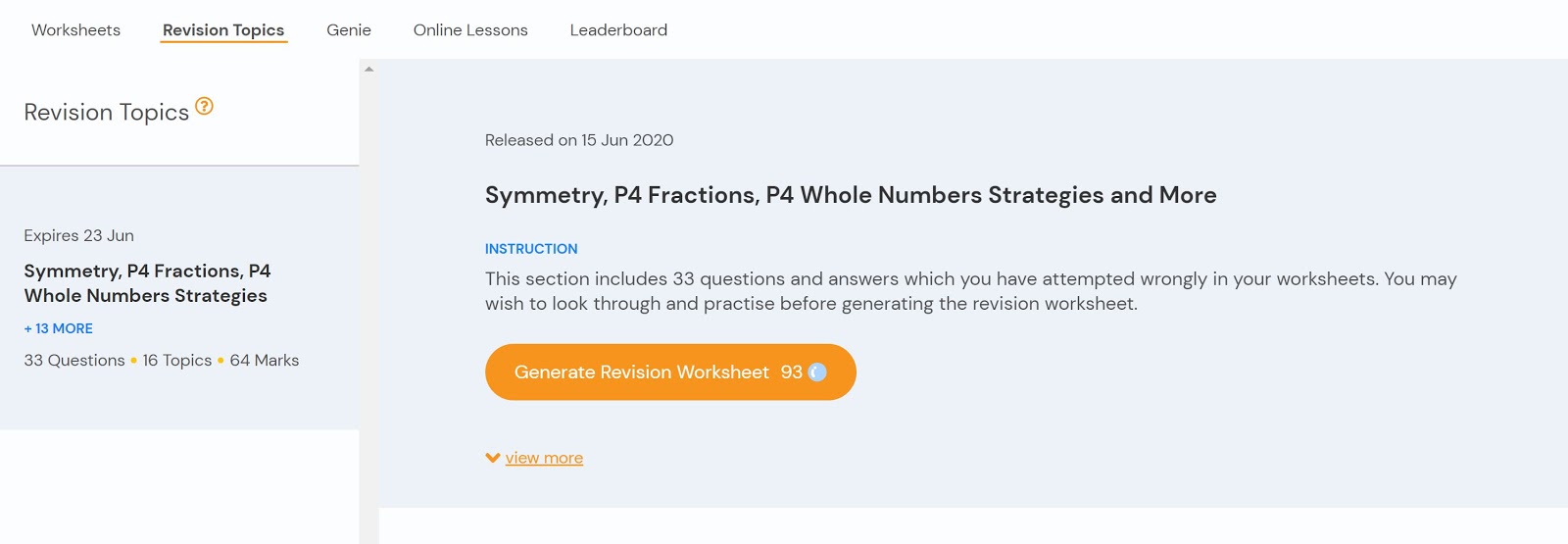
Task: Switch to the Online Lessons tab
Action: [x=470, y=30]
